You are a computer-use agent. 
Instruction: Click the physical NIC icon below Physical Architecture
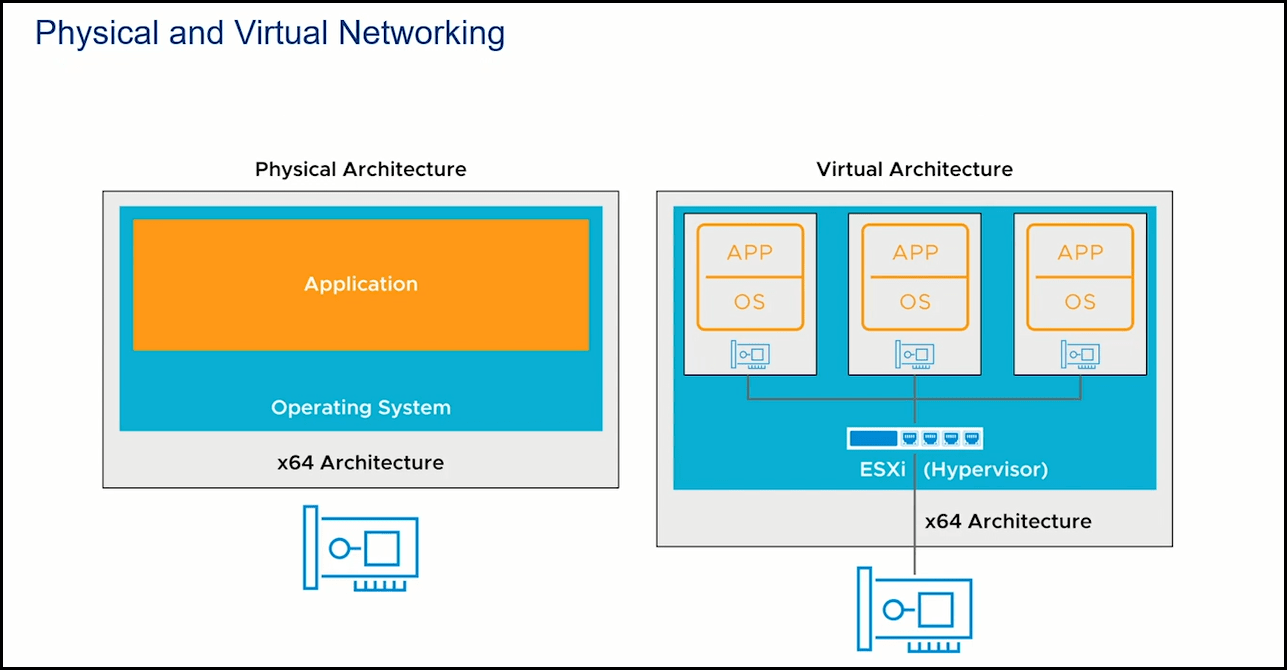click(360, 548)
